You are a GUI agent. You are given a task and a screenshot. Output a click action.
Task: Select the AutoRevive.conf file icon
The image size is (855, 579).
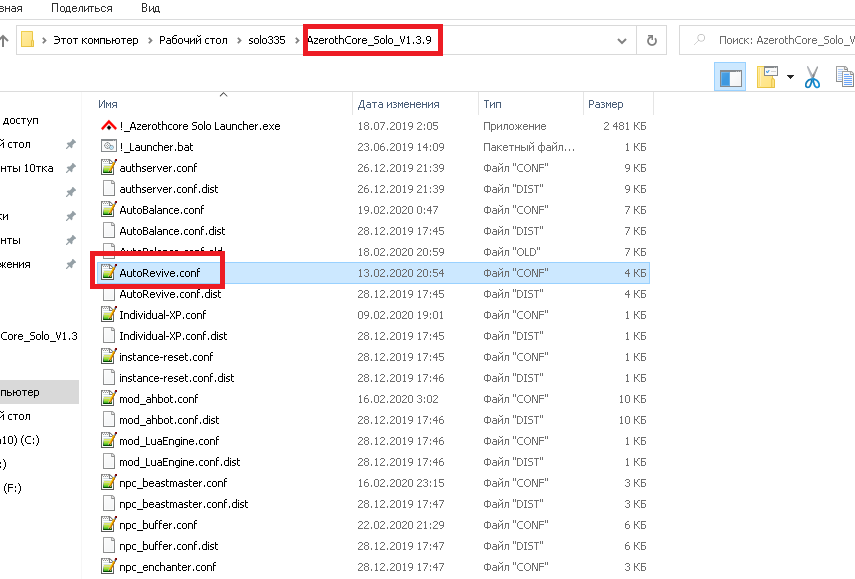click(x=109, y=273)
